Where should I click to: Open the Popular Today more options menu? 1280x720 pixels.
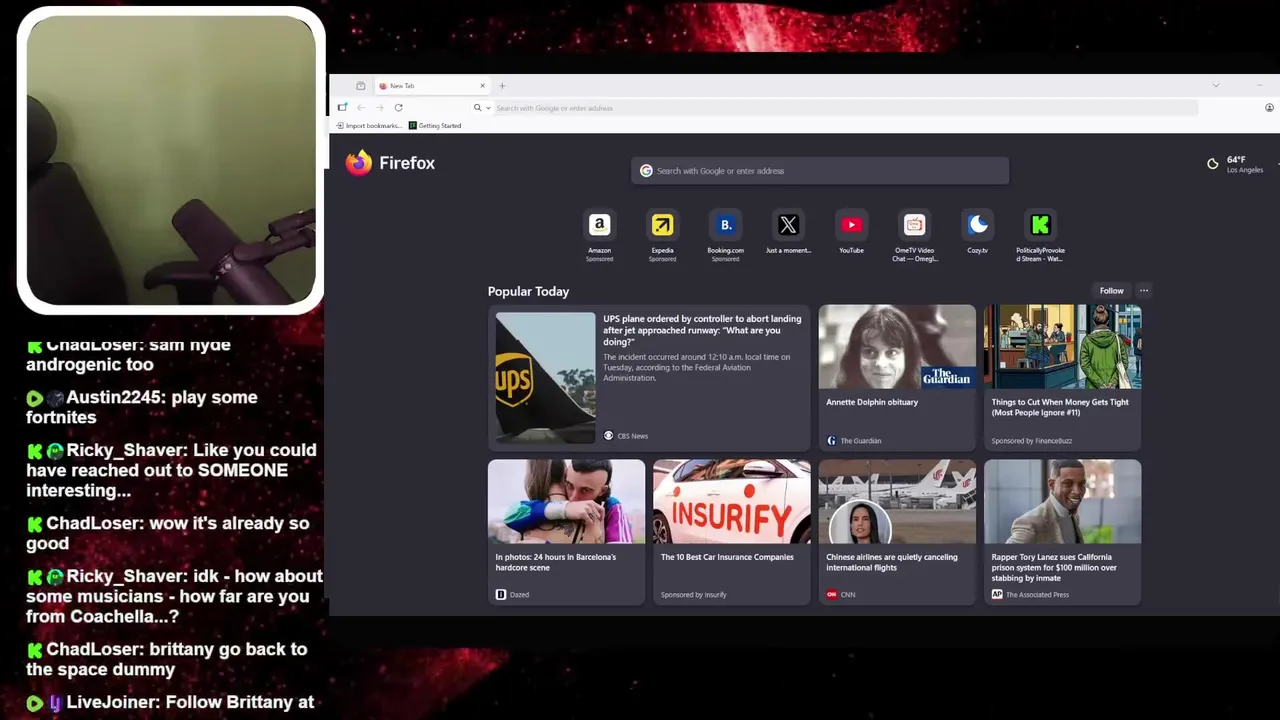[1144, 291]
